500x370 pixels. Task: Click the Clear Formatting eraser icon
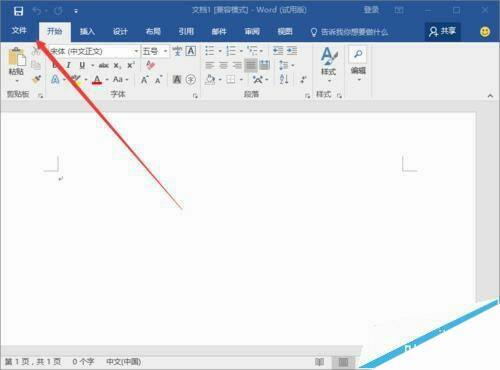(x=150, y=65)
